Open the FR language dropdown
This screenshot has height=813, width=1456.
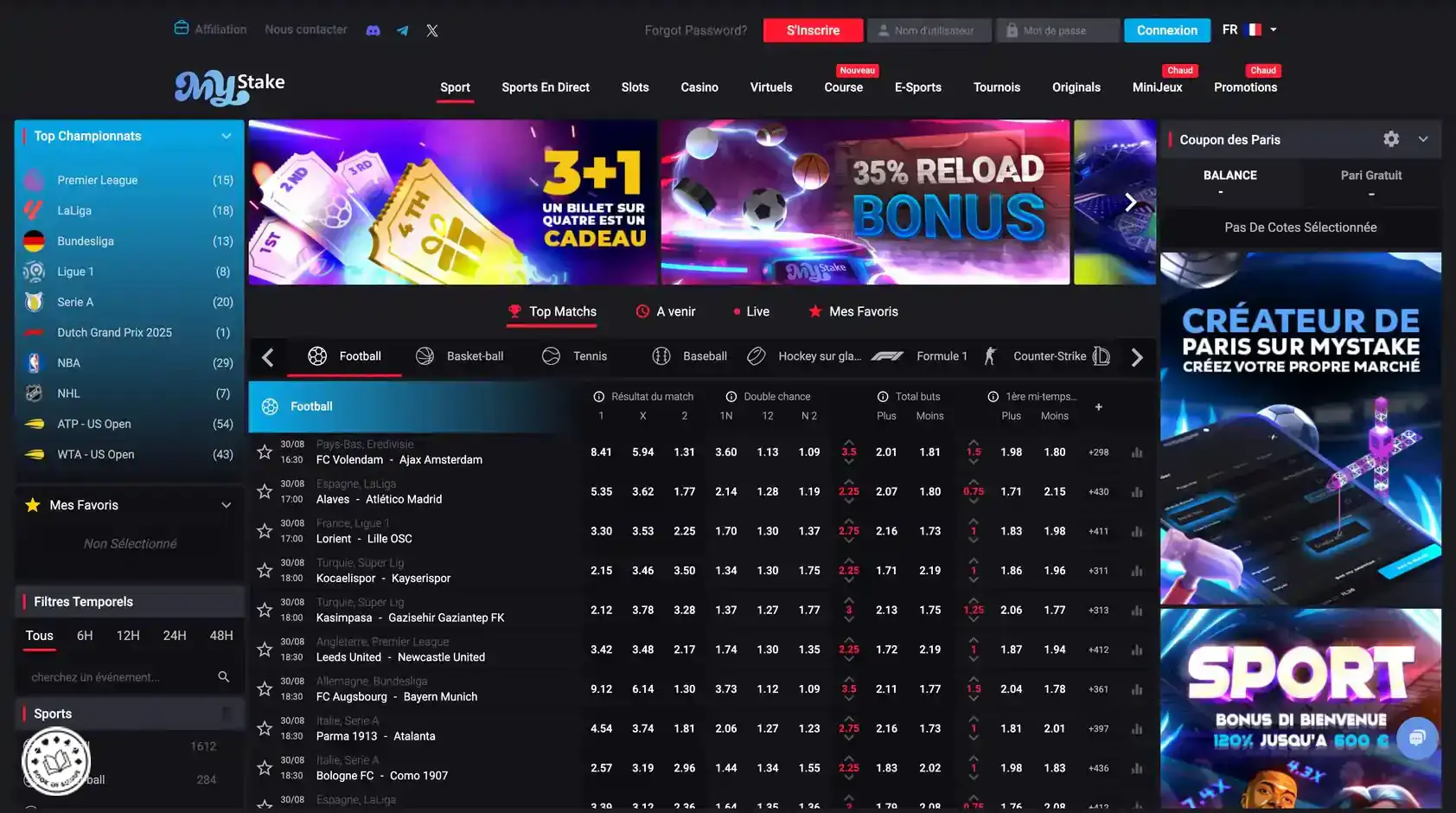tap(1249, 29)
